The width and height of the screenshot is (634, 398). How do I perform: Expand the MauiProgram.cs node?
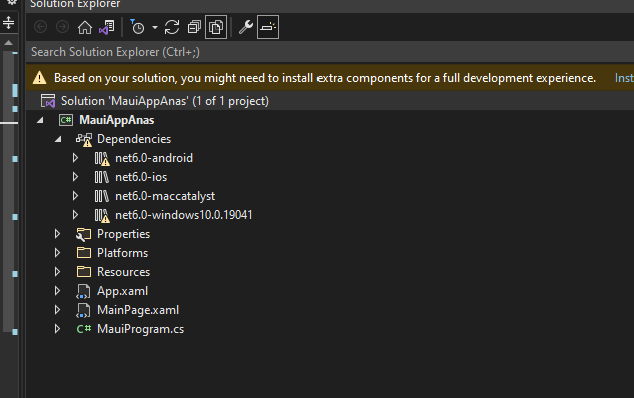point(57,329)
